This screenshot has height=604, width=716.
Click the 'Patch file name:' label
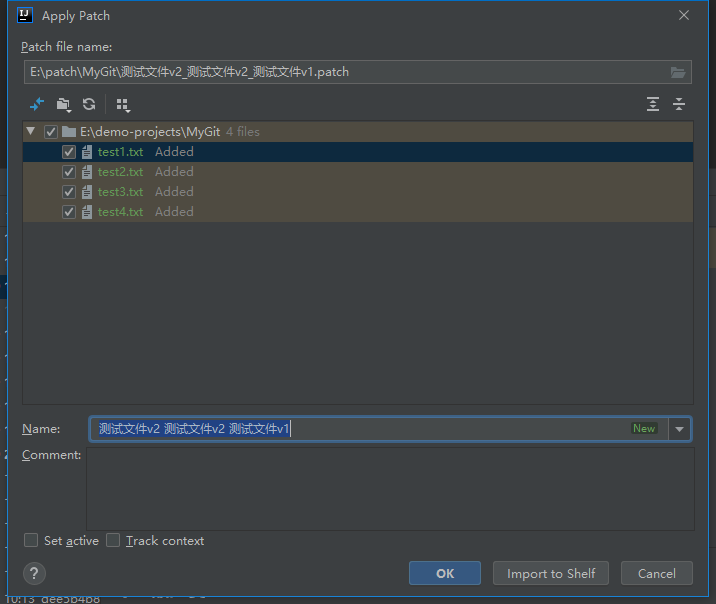(x=67, y=47)
